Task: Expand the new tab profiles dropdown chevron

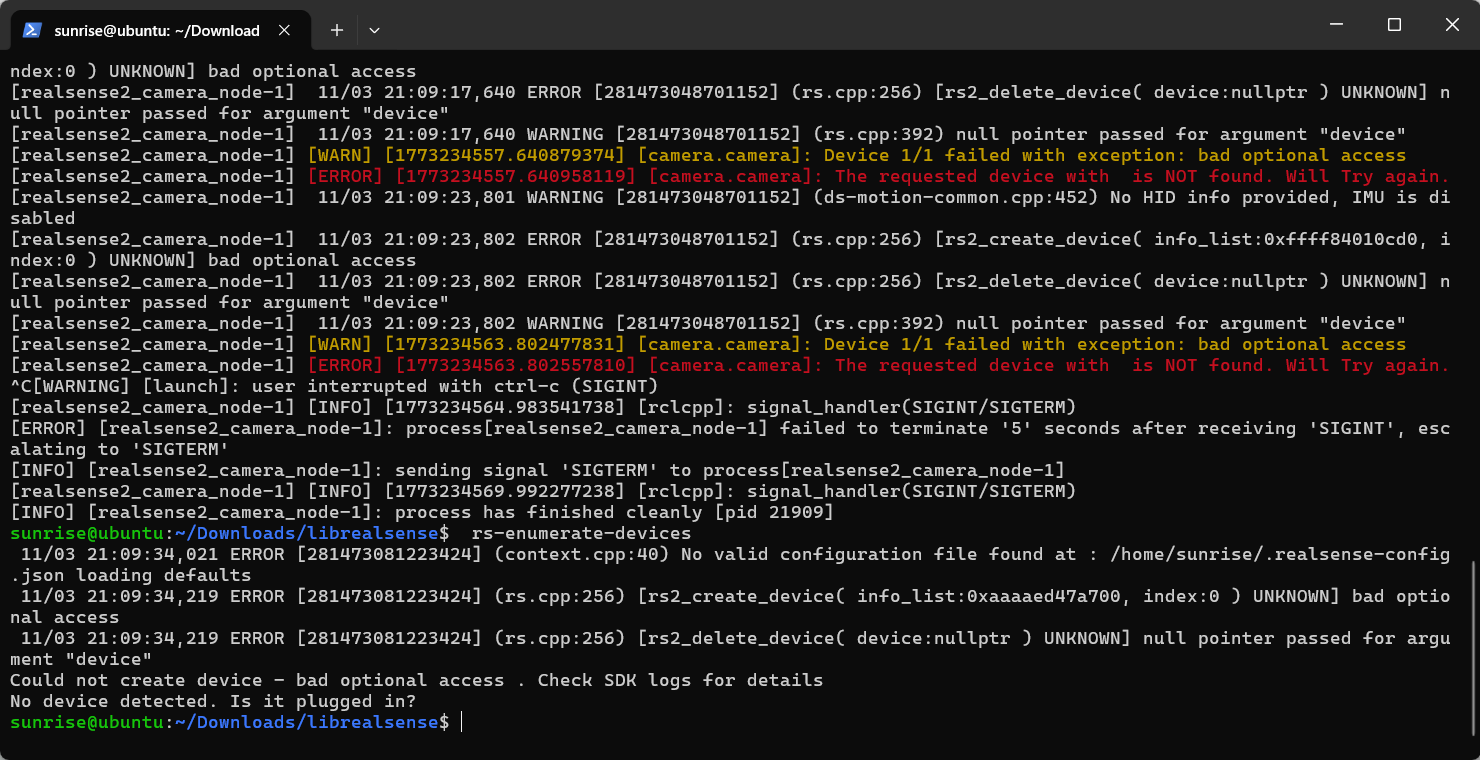Action: pos(374,30)
